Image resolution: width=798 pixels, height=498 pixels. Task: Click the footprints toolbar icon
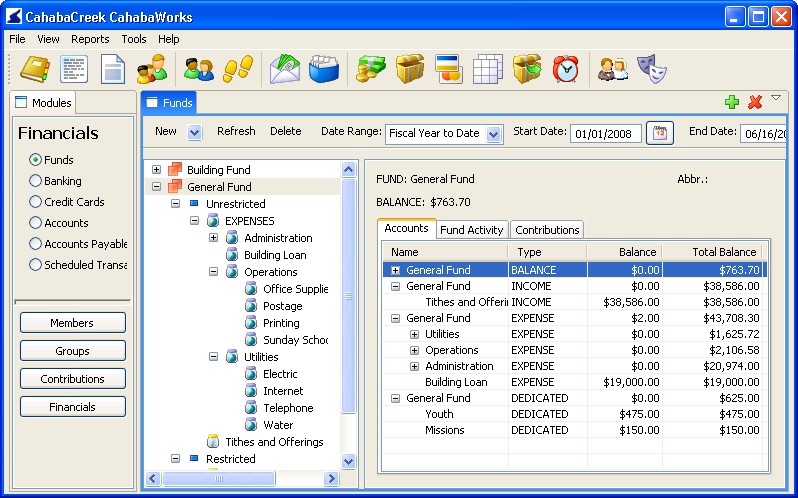click(x=237, y=68)
